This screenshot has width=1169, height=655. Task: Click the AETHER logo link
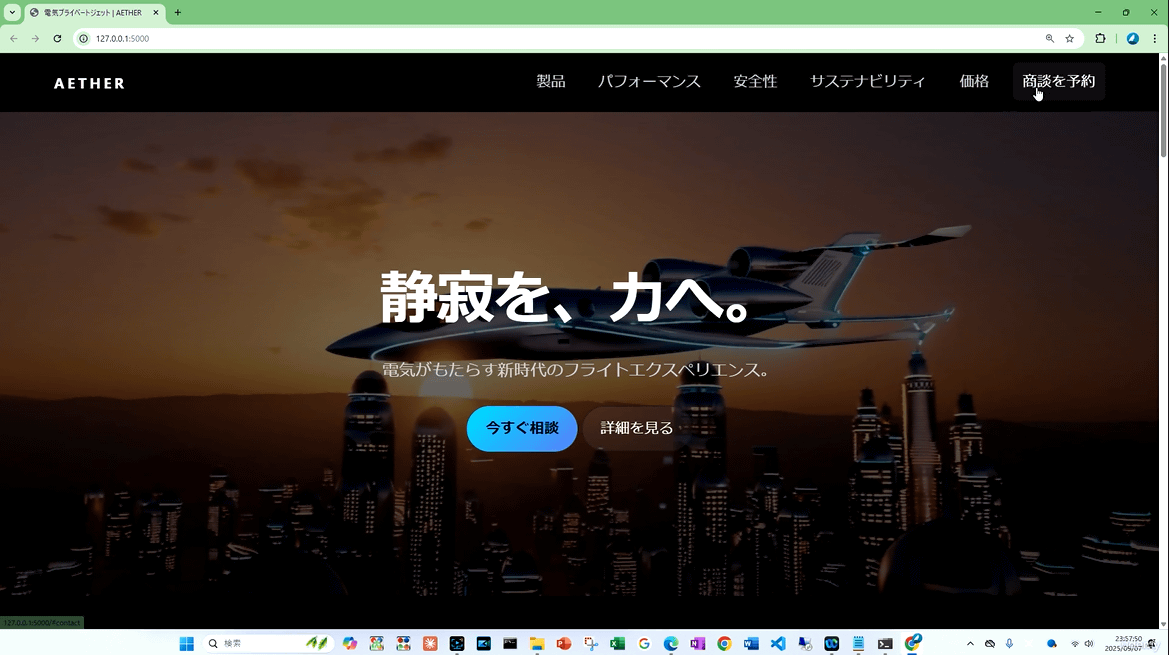(x=90, y=83)
